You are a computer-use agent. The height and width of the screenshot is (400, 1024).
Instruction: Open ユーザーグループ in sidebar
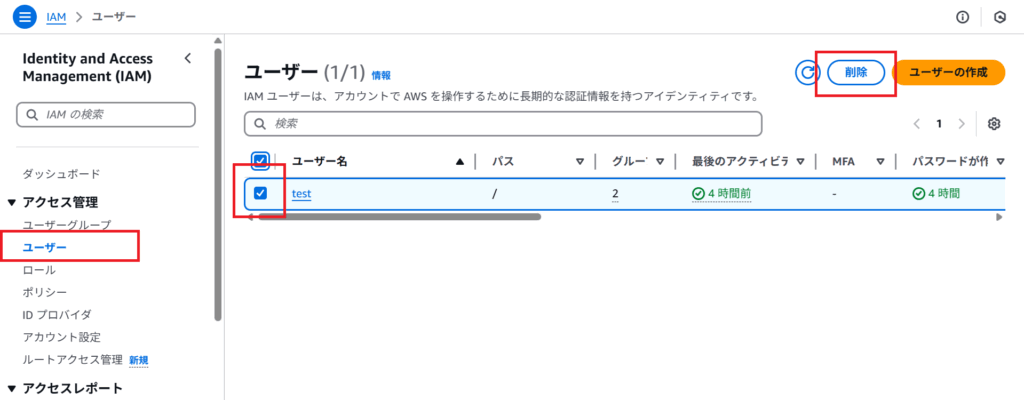[67, 225]
